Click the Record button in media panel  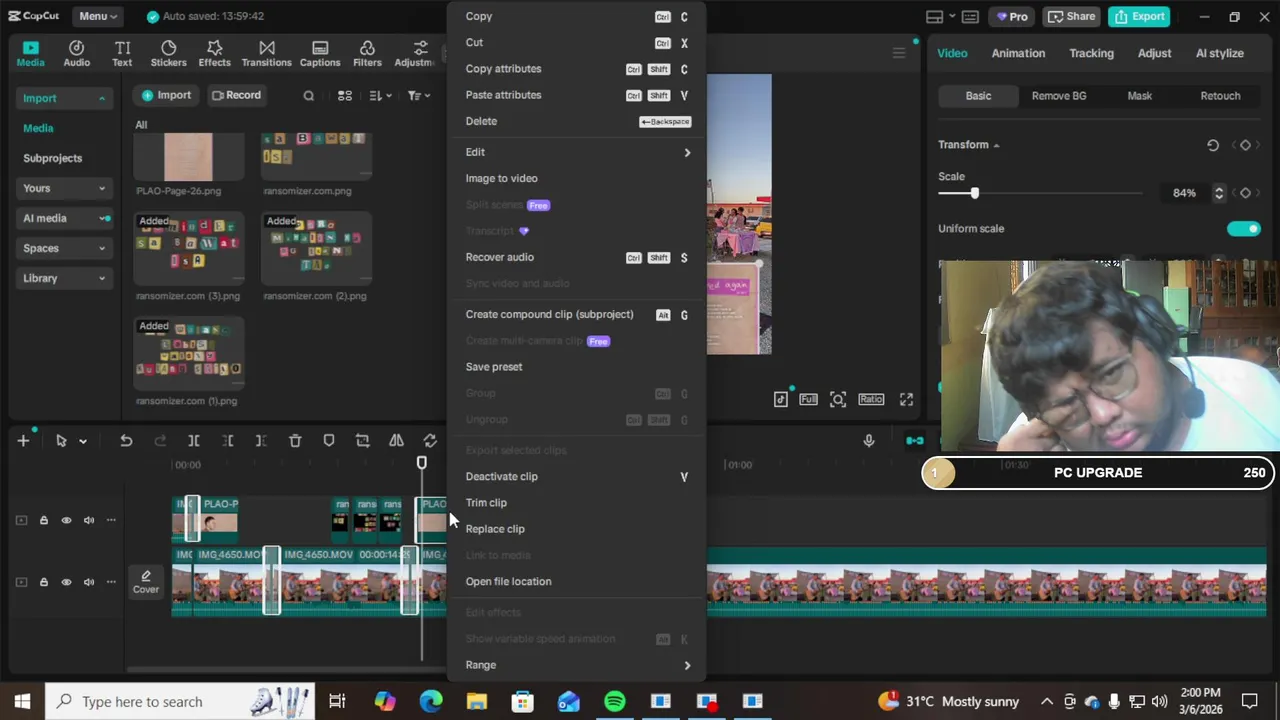pyautogui.click(x=236, y=95)
